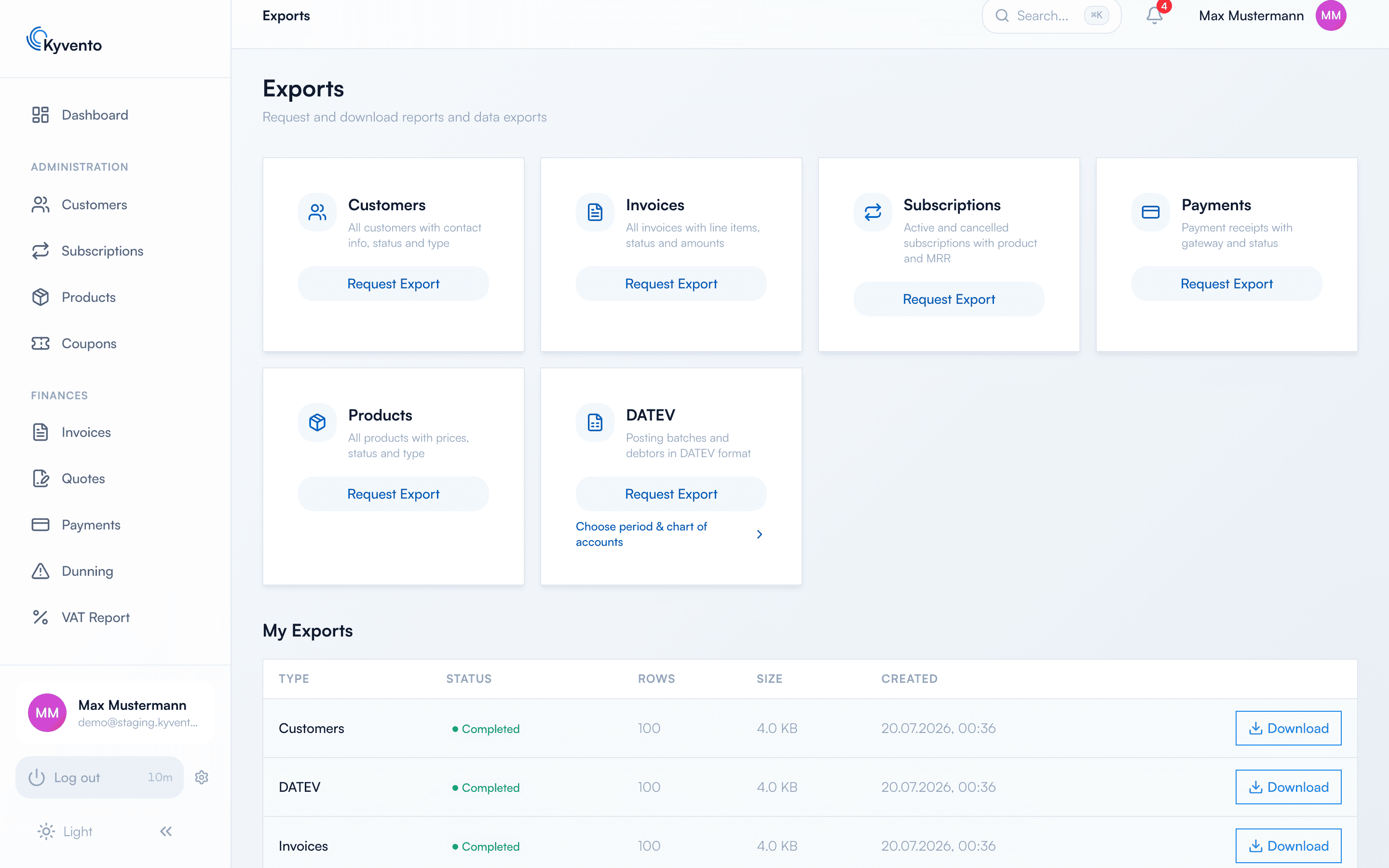Click the Subscriptions card repeat icon
This screenshot has height=868, width=1389.
(x=873, y=212)
